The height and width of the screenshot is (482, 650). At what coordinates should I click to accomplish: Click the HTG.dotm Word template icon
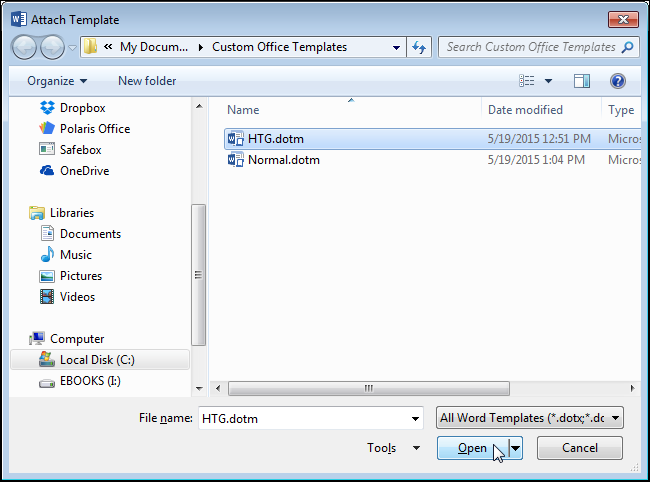(236, 138)
